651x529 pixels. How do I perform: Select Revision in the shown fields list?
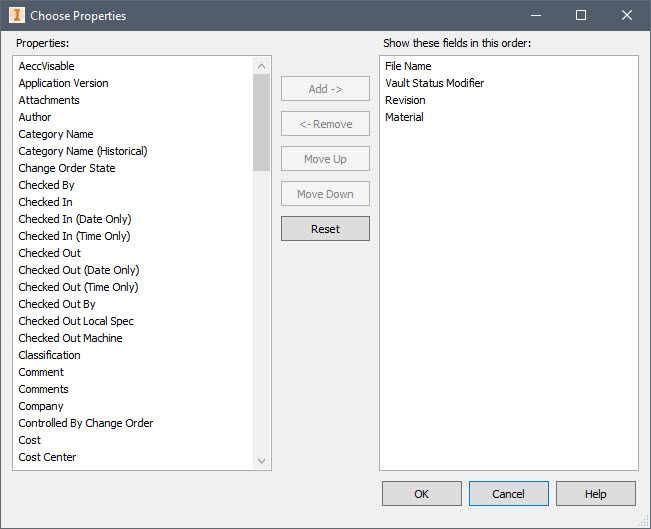click(x=405, y=100)
